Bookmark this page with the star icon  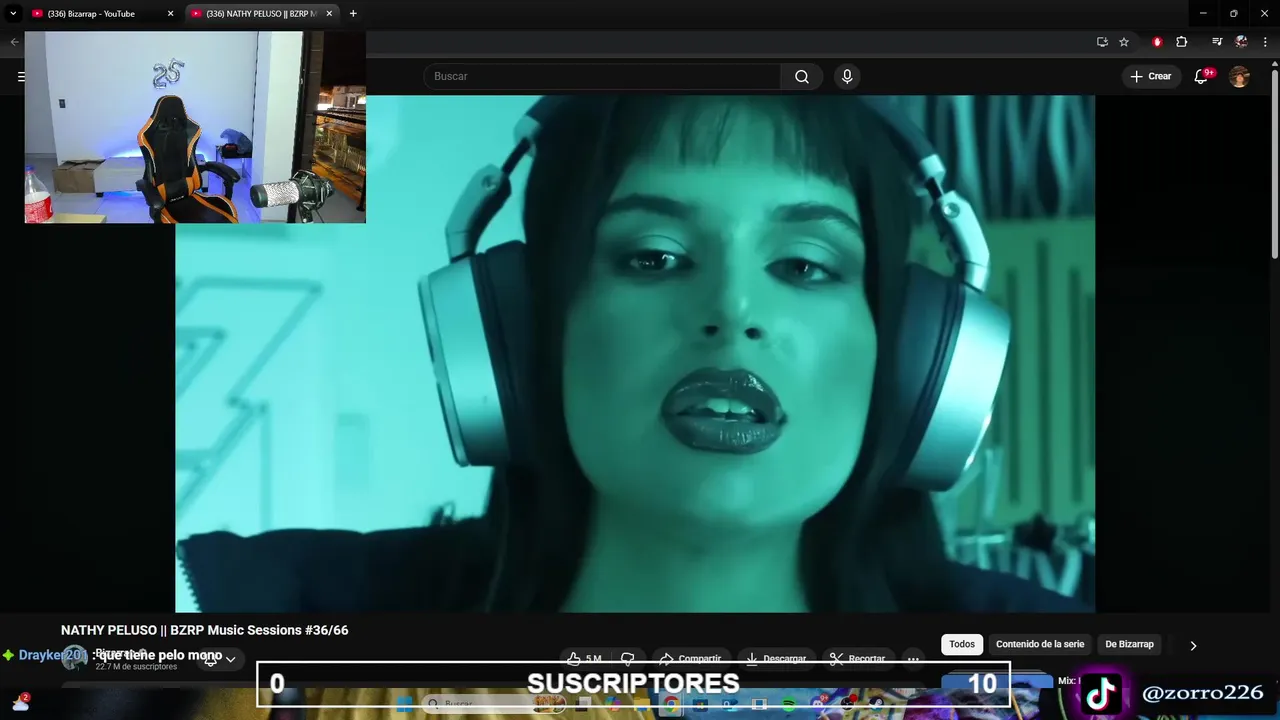1124,42
